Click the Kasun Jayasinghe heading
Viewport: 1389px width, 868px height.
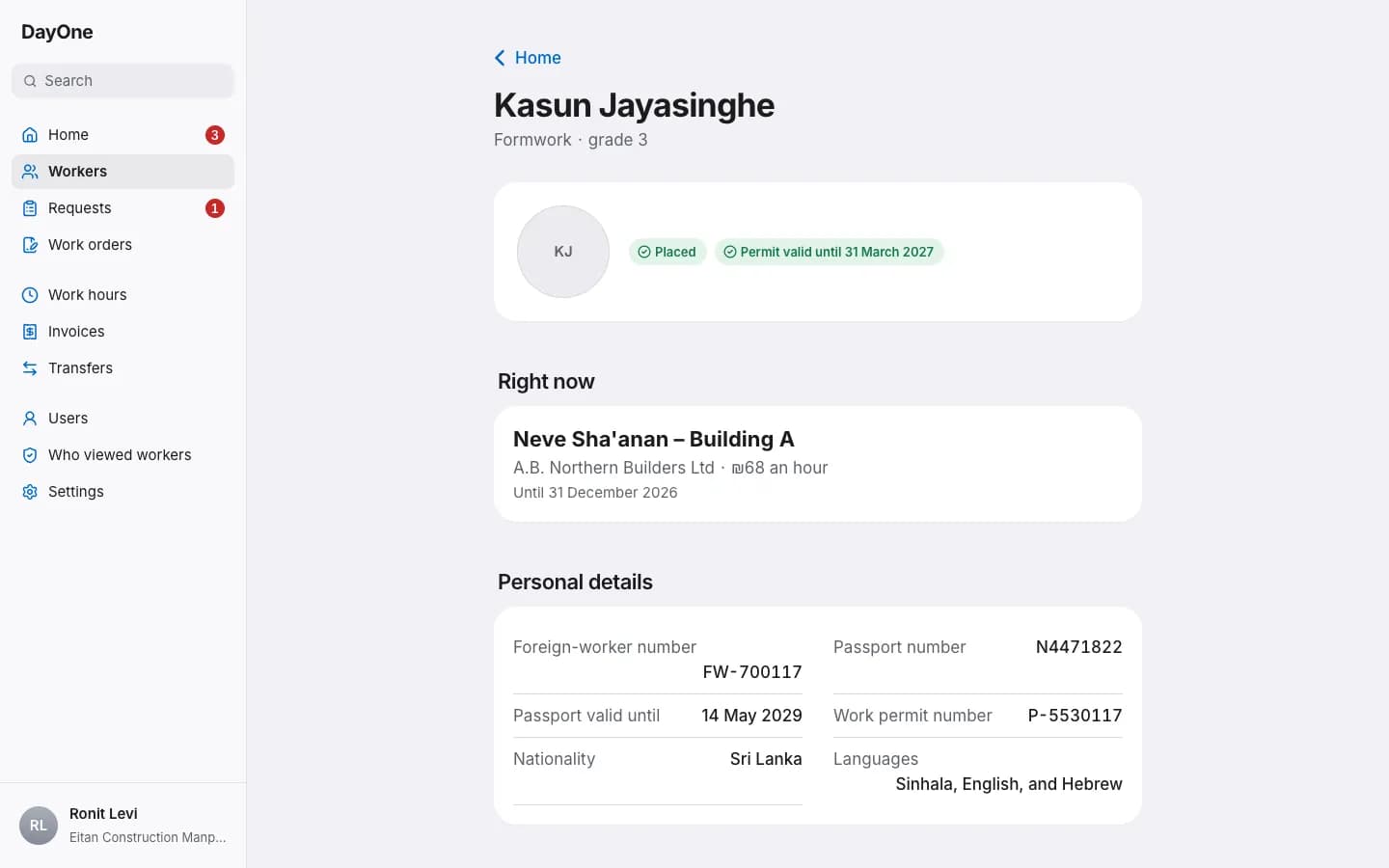(634, 105)
